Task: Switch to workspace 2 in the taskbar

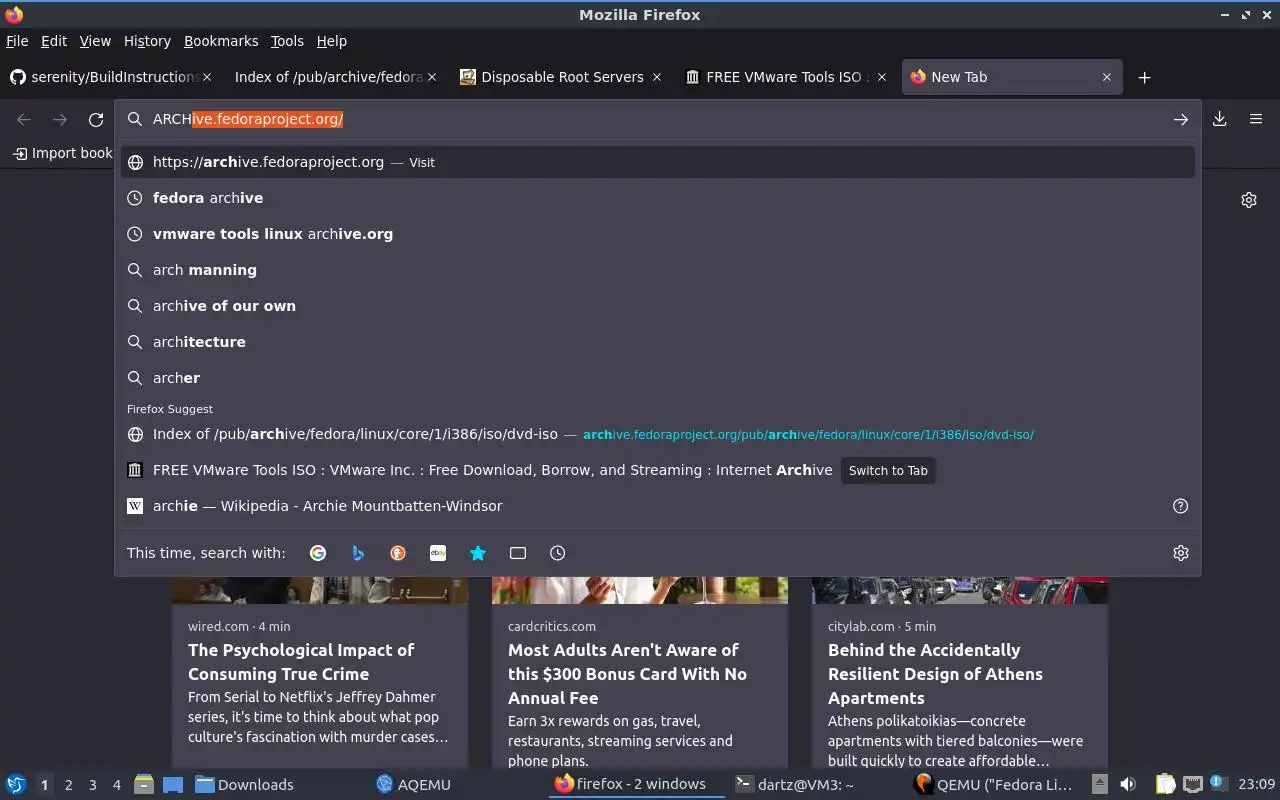Action: 69,785
